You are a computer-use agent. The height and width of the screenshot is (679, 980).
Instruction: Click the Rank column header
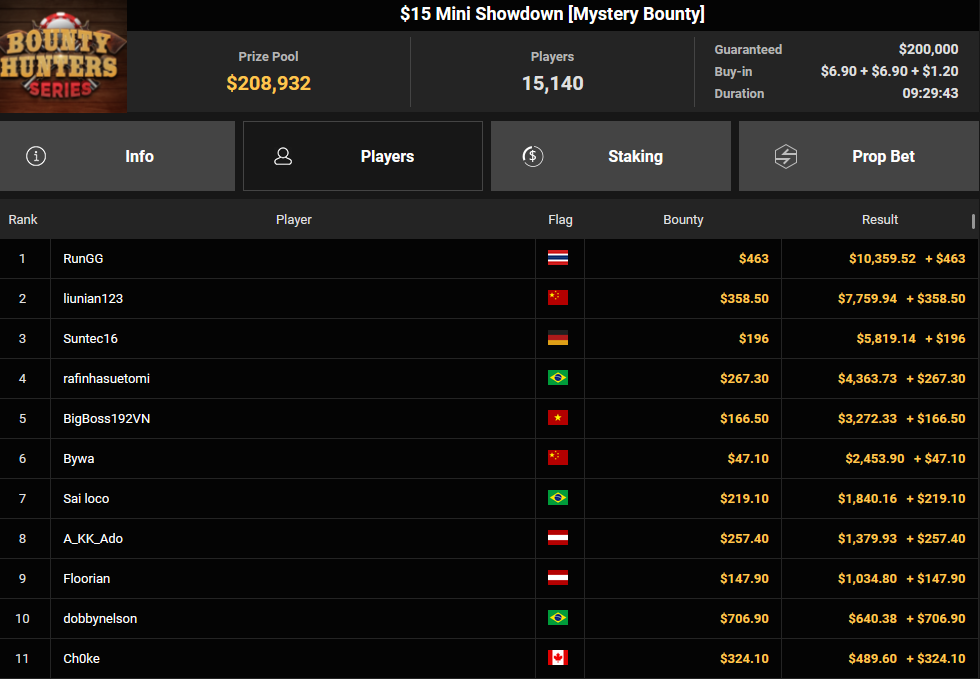[23, 219]
